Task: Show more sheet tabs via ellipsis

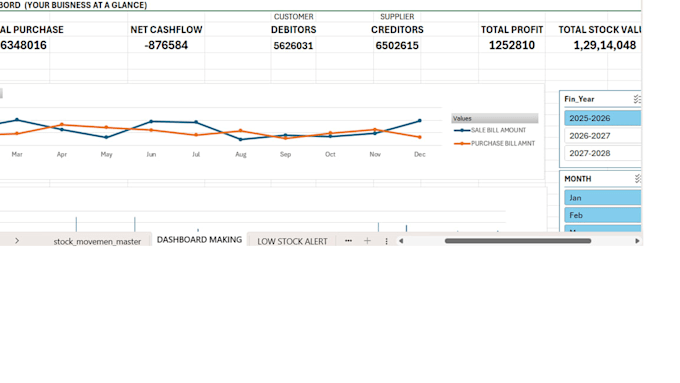Action: click(x=348, y=241)
